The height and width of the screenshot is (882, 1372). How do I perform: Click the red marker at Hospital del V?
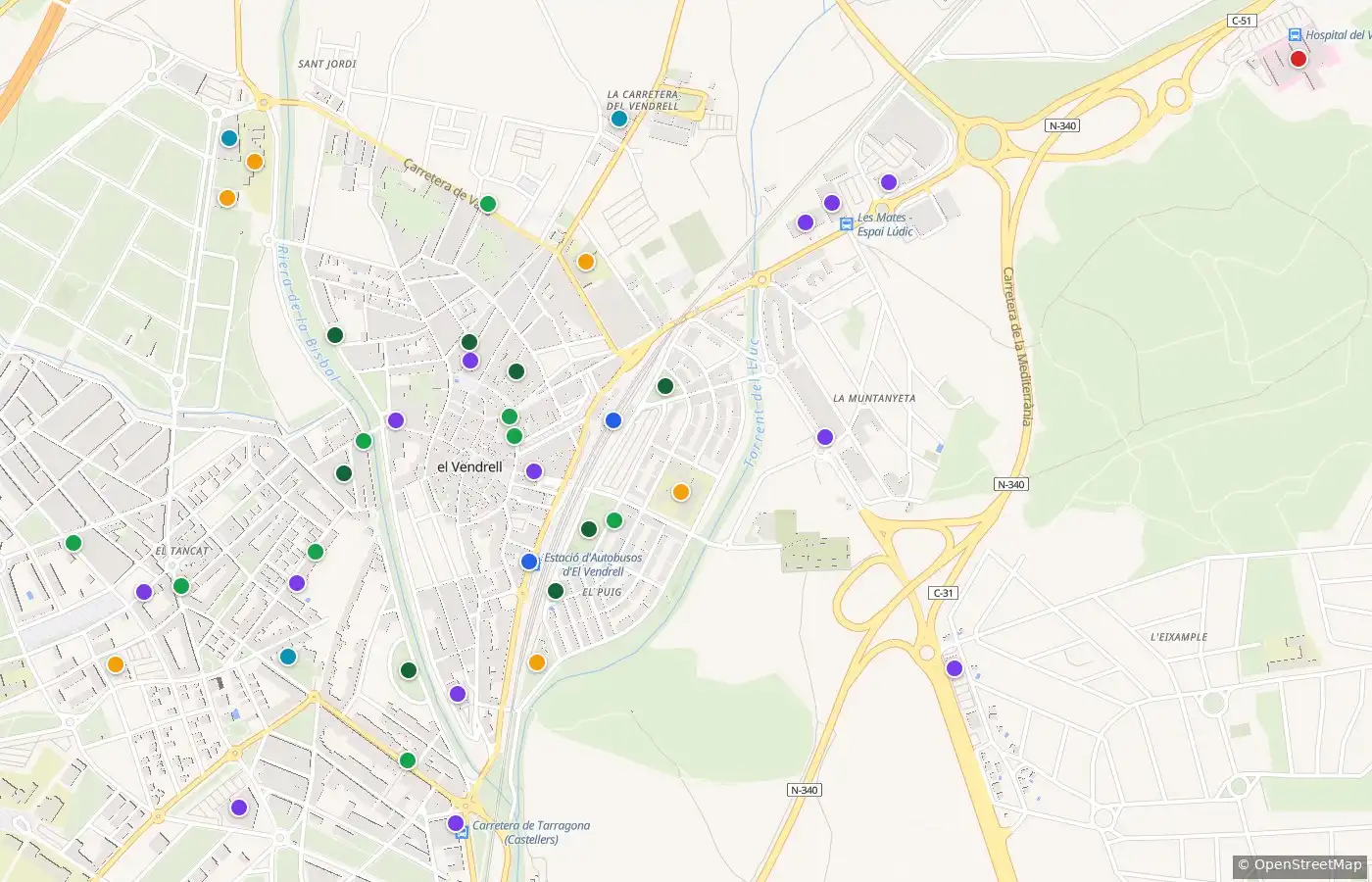(1298, 59)
